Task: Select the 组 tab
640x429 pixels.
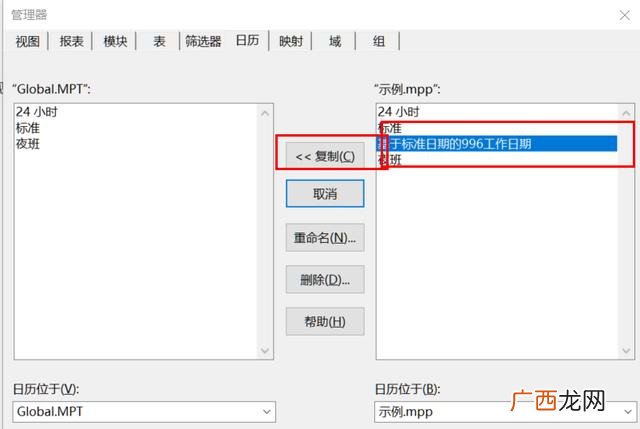Action: coord(378,41)
